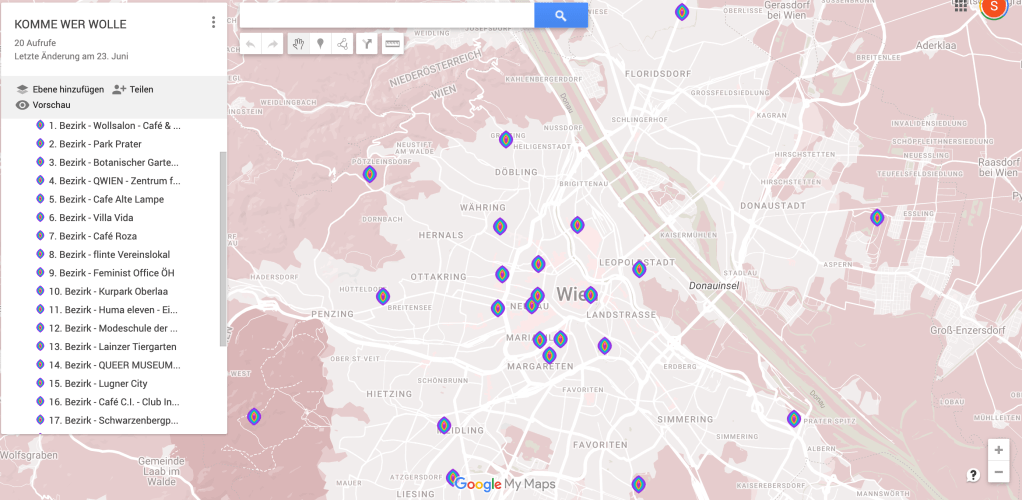Select the hand pan tool
The height and width of the screenshot is (500, 1022).
coord(298,44)
